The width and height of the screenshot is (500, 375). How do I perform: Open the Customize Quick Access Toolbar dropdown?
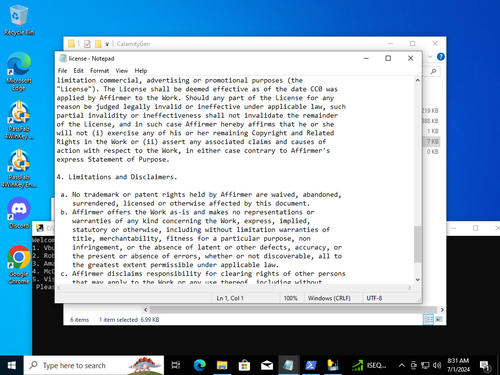pyautogui.click(x=107, y=44)
